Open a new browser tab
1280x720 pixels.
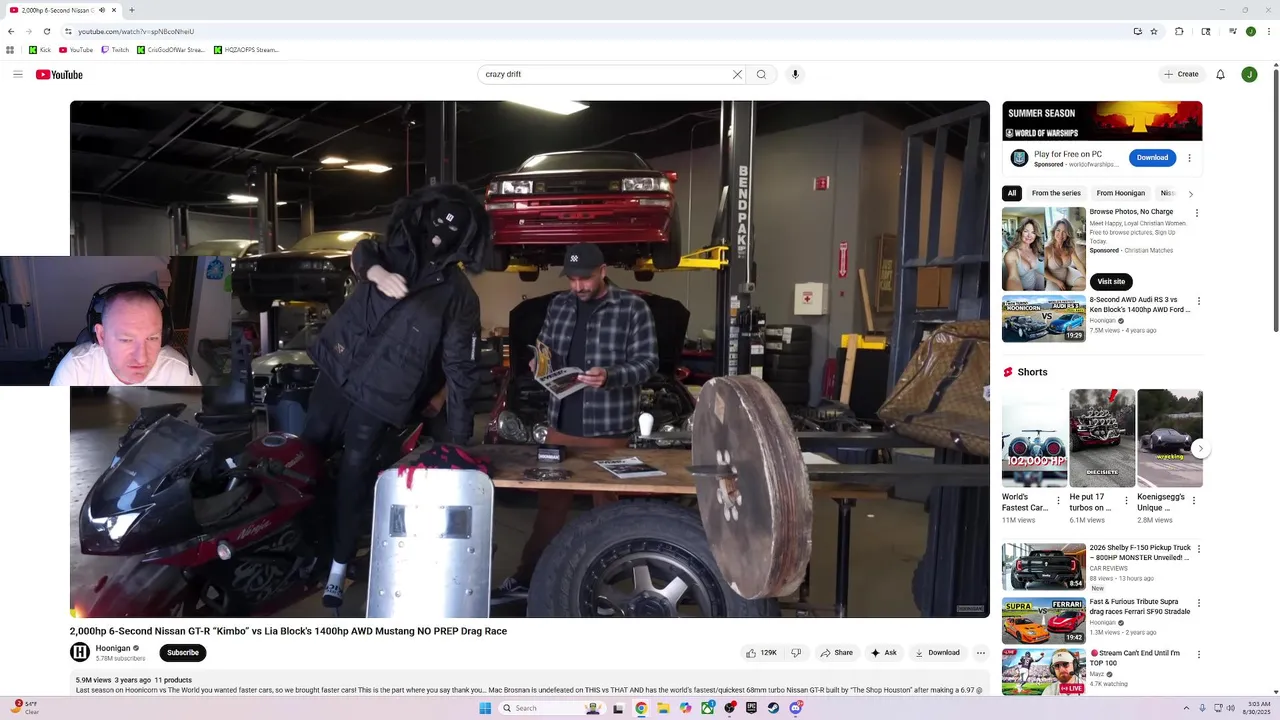[x=132, y=10]
